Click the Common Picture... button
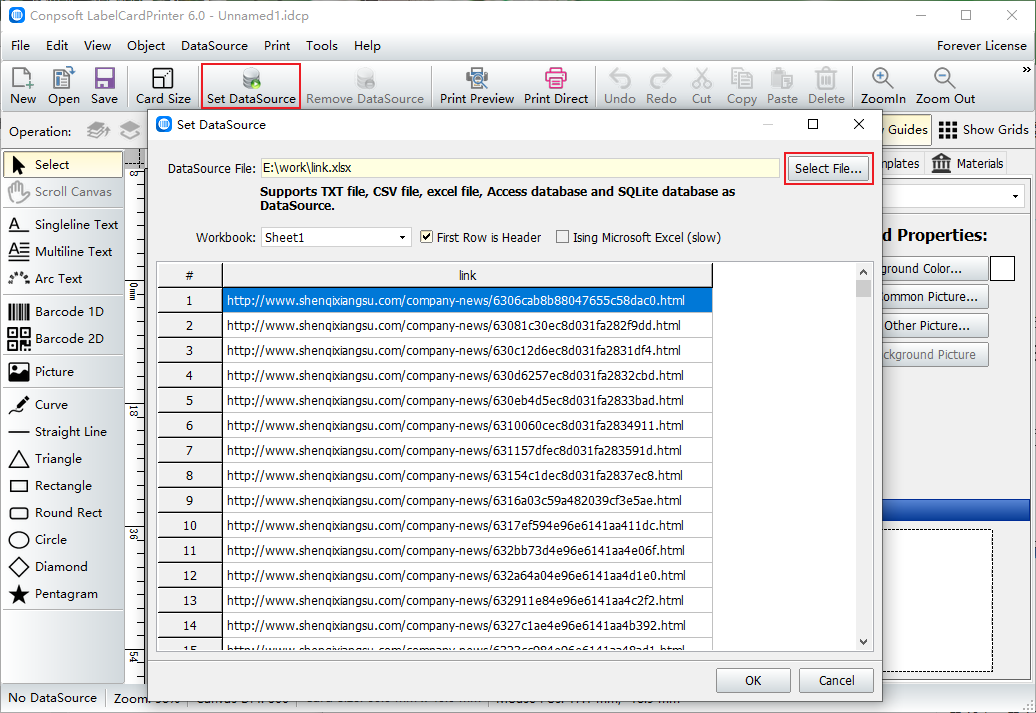The image size is (1036, 713). click(935, 297)
